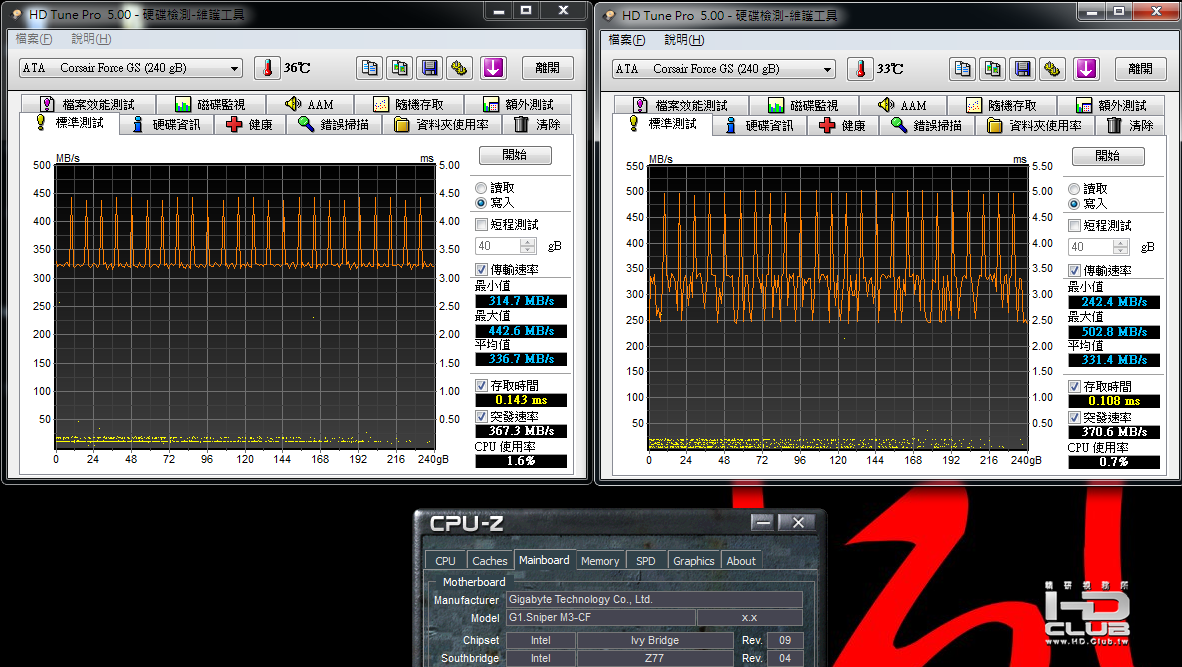Open 健康 tab in left window

tap(250, 124)
